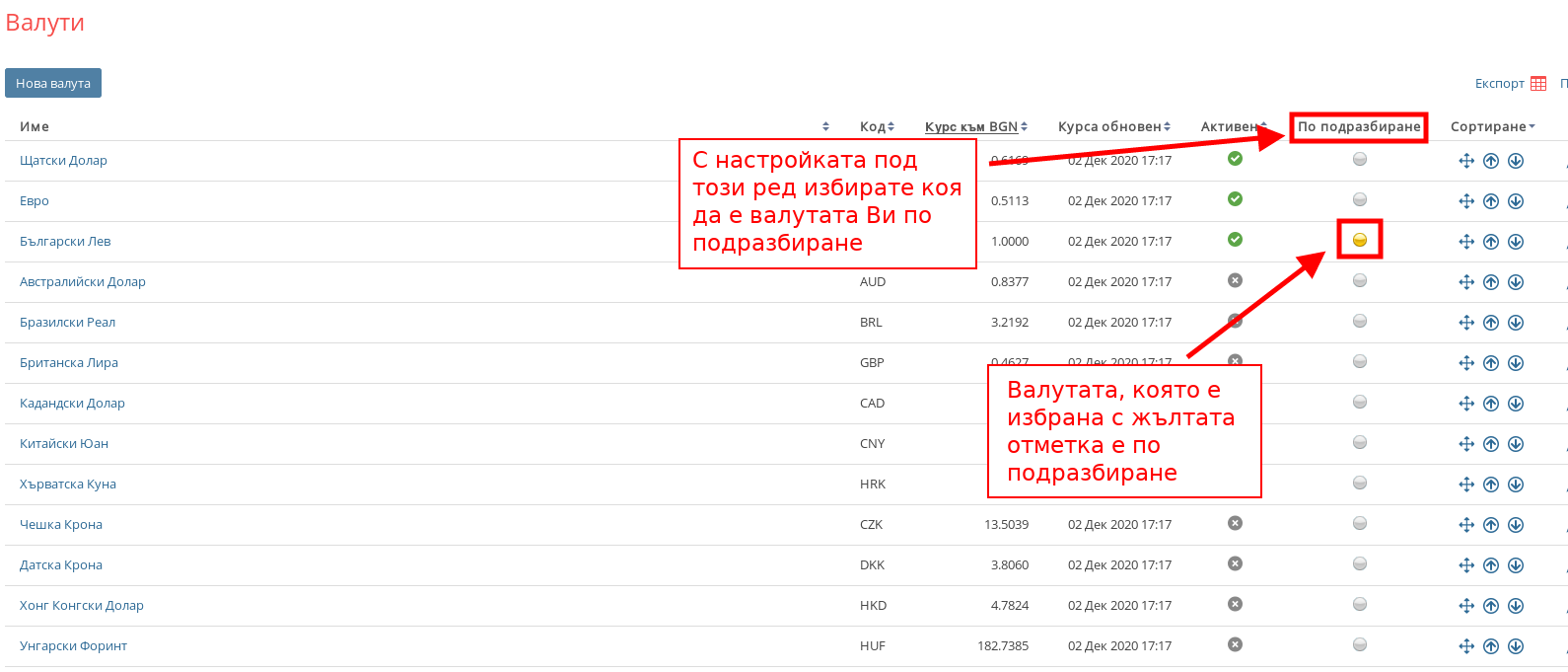This screenshot has height=672, width=1568.
Task: Click the up-arrow icon for Бразилски Реал
Action: 1491,323
